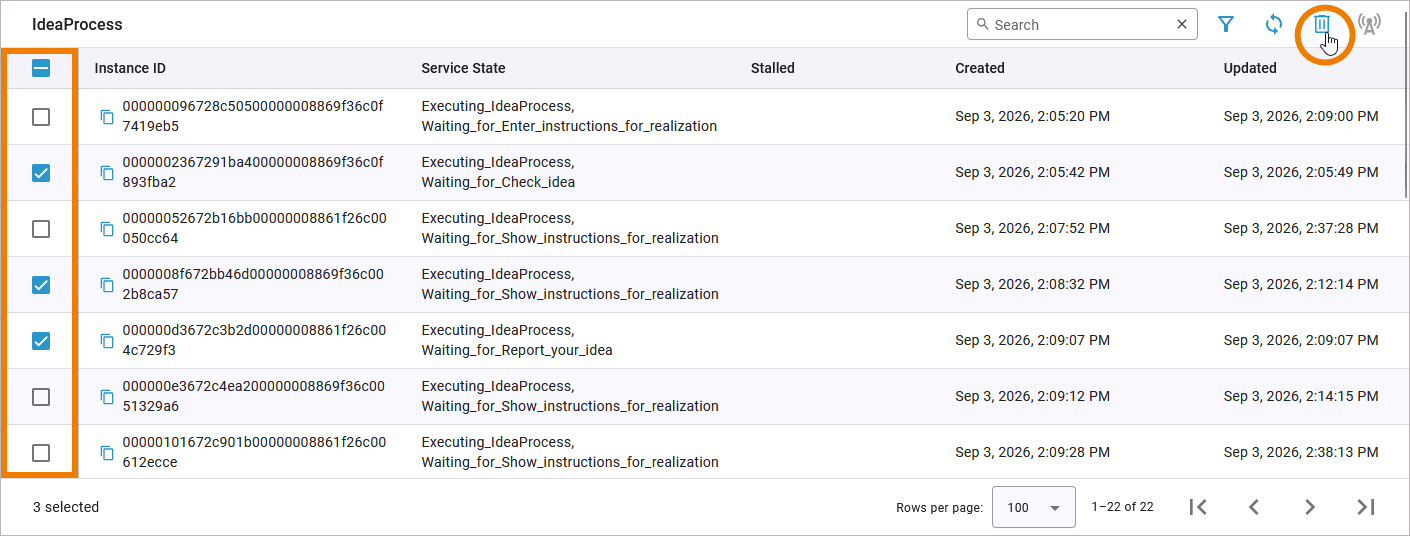
Task: Click the Waiting_for_Report_your_idea state text
Action: pos(517,350)
